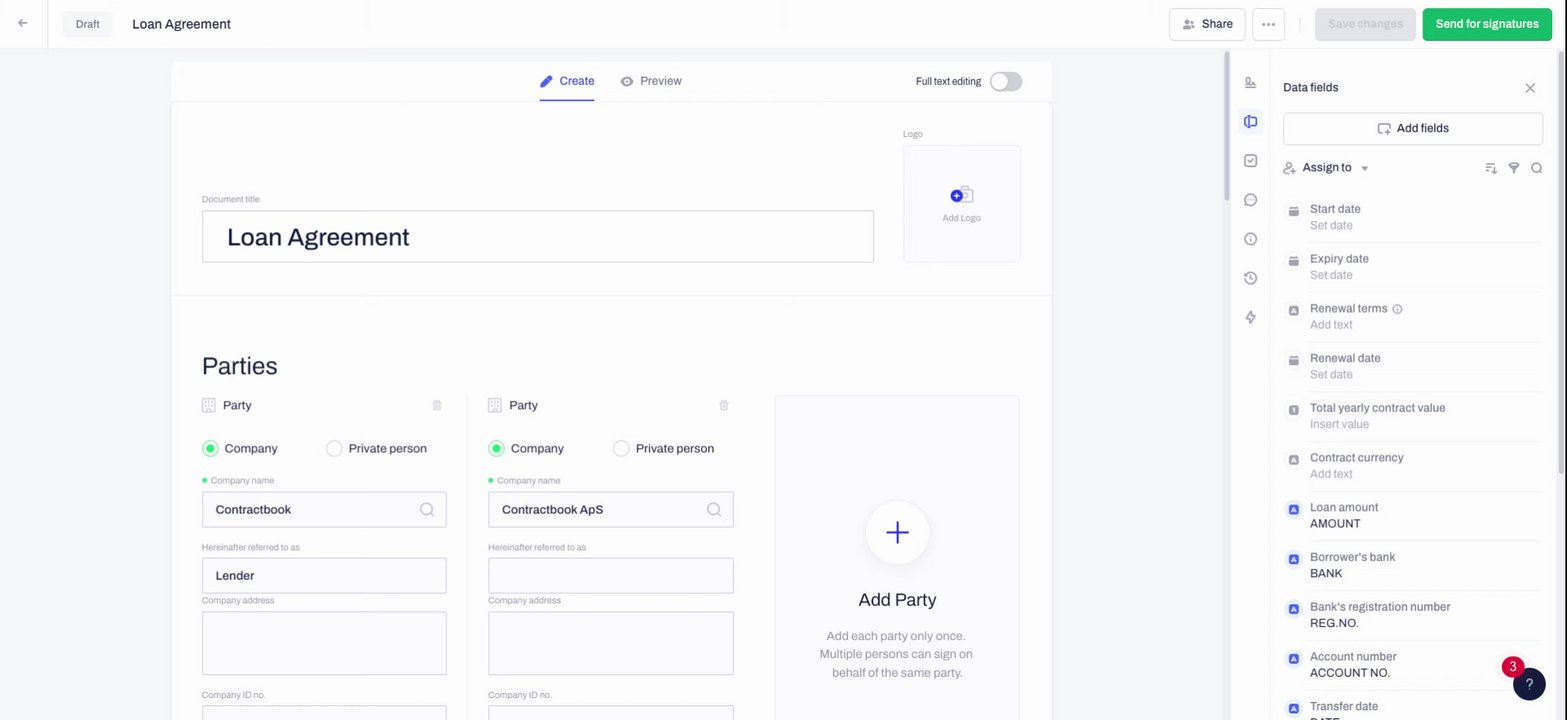
Task: Click Send for signatures
Action: [1487, 24]
